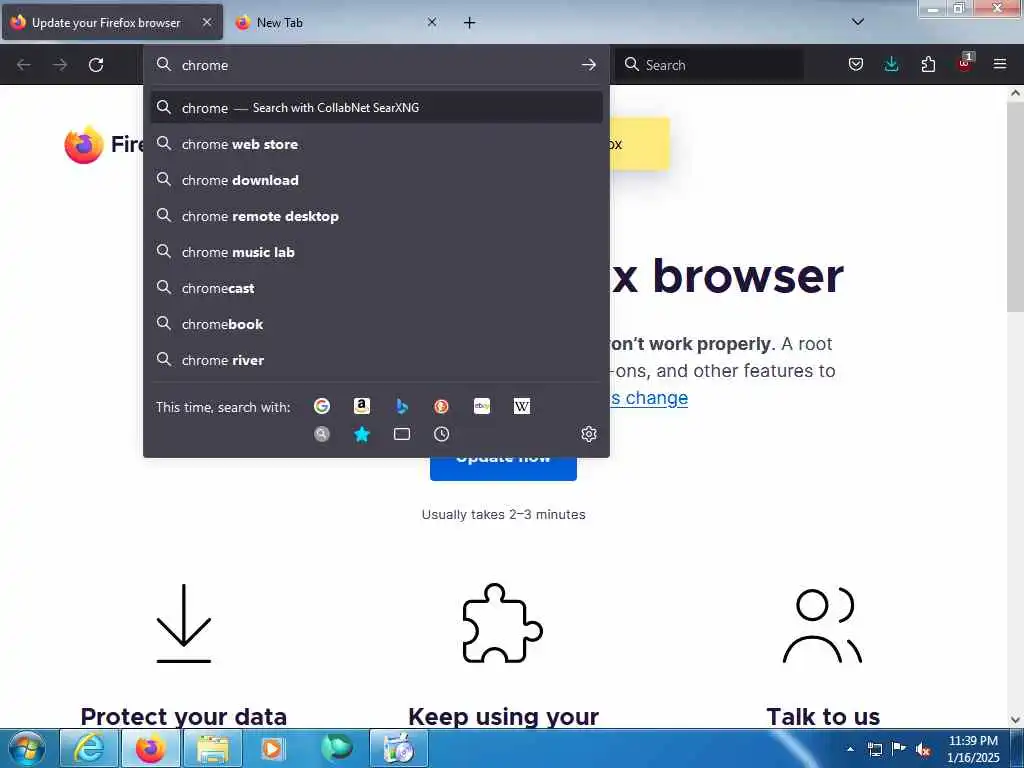Viewport: 1024px width, 768px height.
Task: Open a new tab with plus button
Action: point(470,23)
